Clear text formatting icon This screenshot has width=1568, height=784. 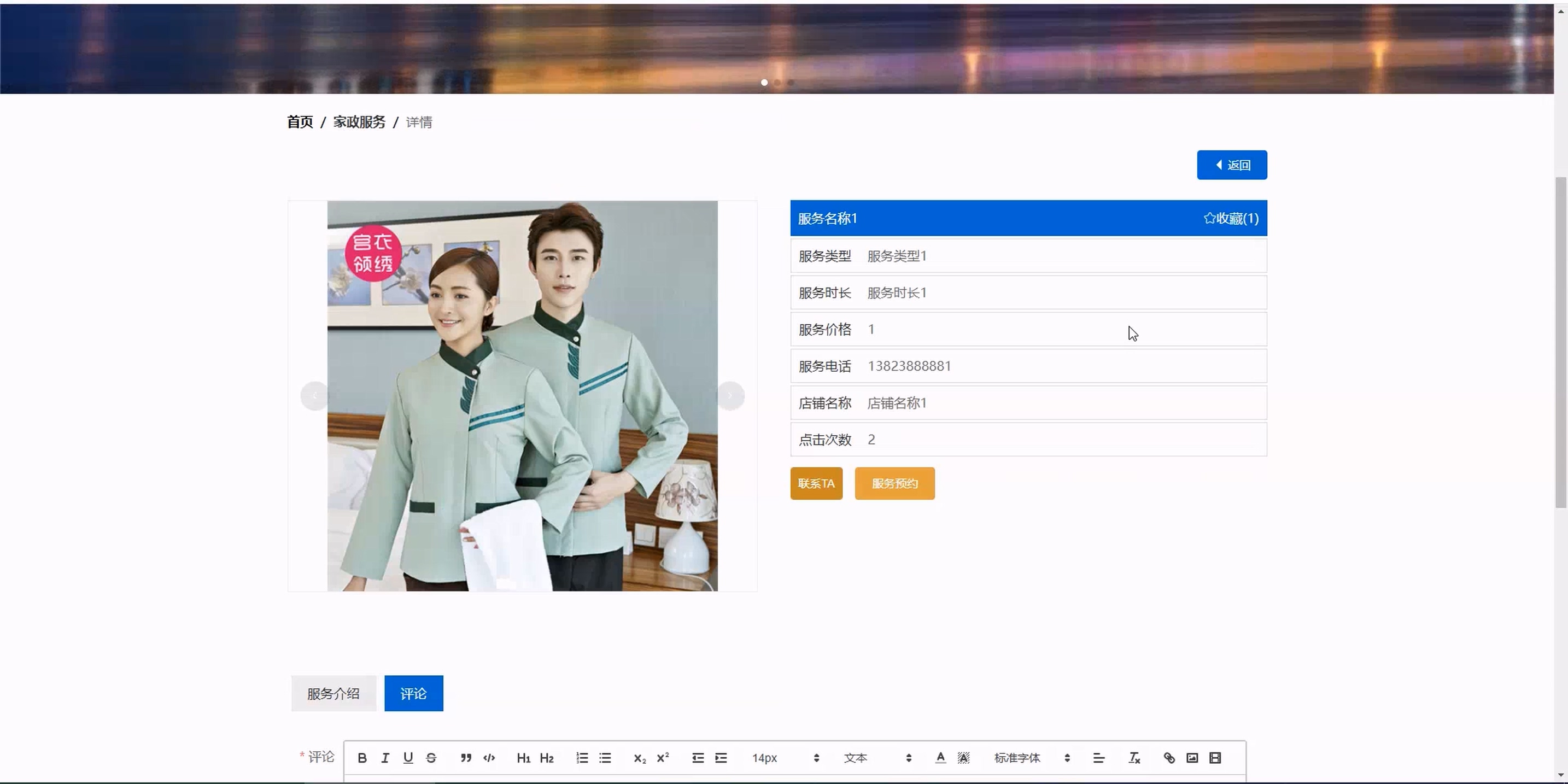click(1134, 758)
